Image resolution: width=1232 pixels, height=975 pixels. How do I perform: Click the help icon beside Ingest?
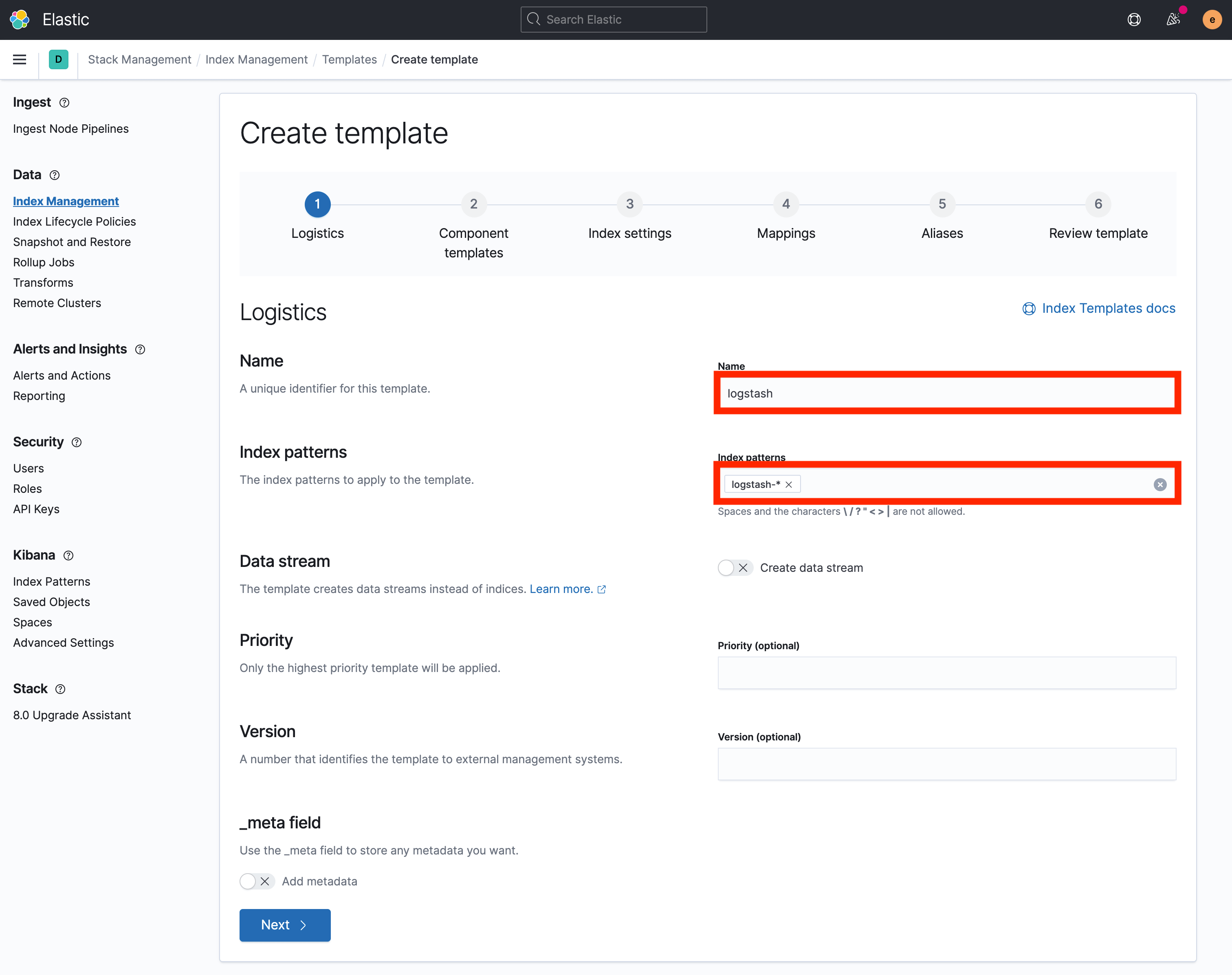[x=64, y=103]
